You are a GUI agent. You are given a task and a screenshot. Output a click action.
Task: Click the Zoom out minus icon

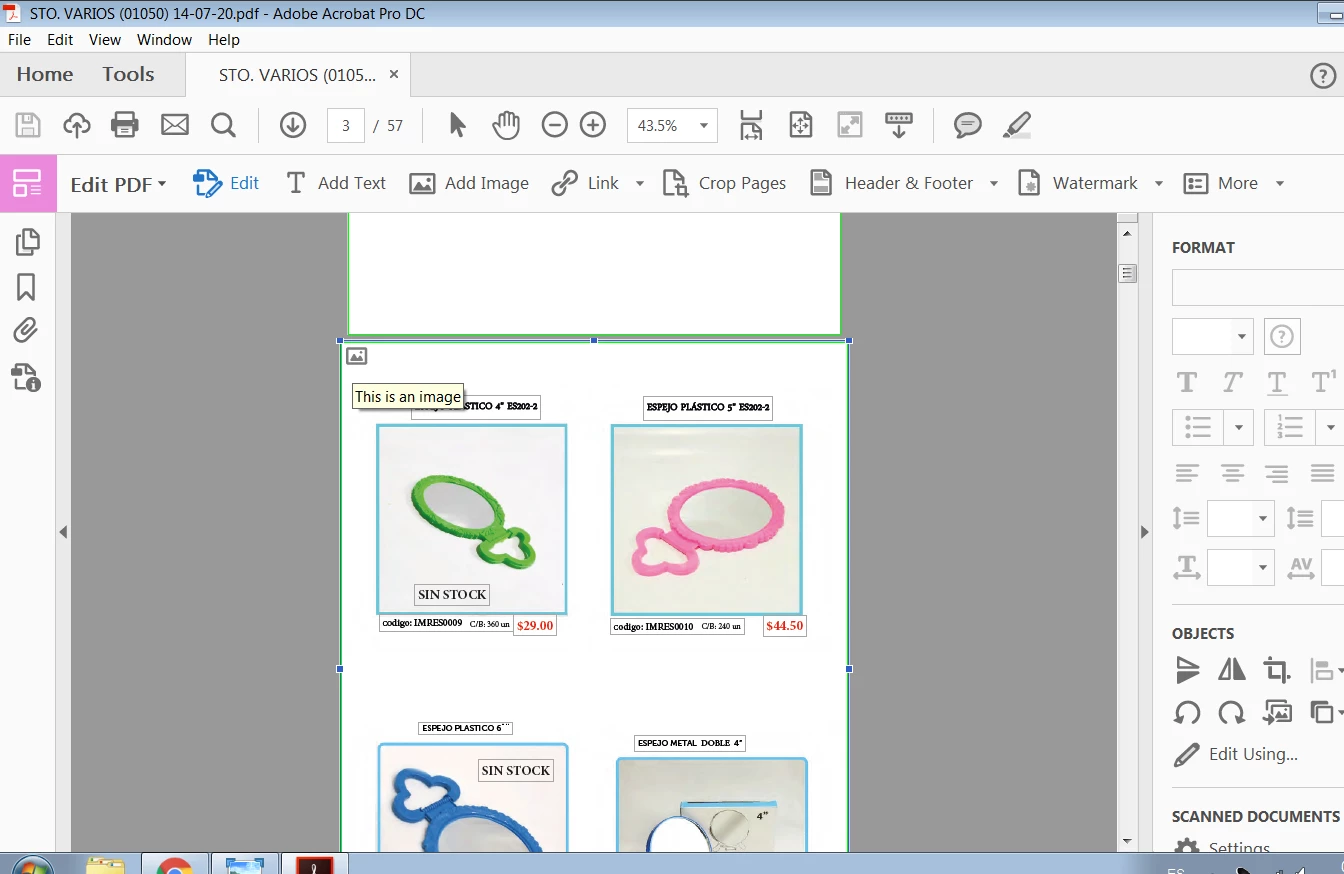555,125
